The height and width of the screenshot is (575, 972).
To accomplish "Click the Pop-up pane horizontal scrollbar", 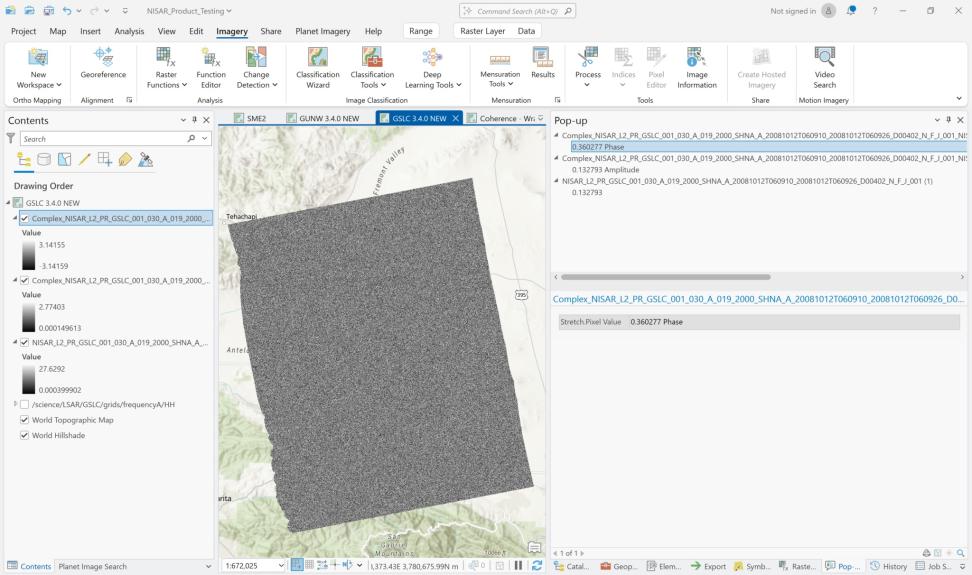I will (665, 277).
